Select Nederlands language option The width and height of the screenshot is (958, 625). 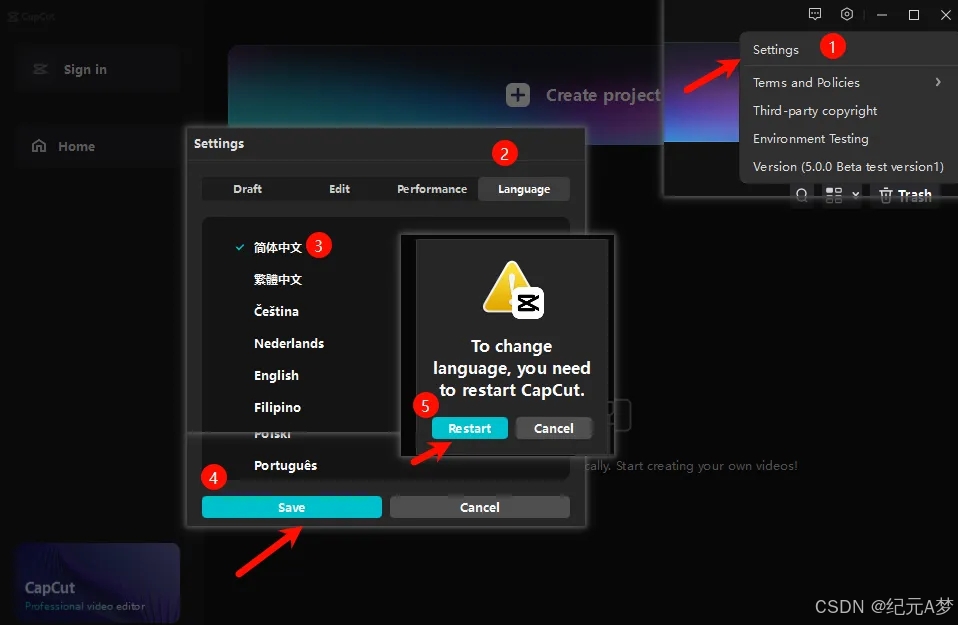(289, 343)
